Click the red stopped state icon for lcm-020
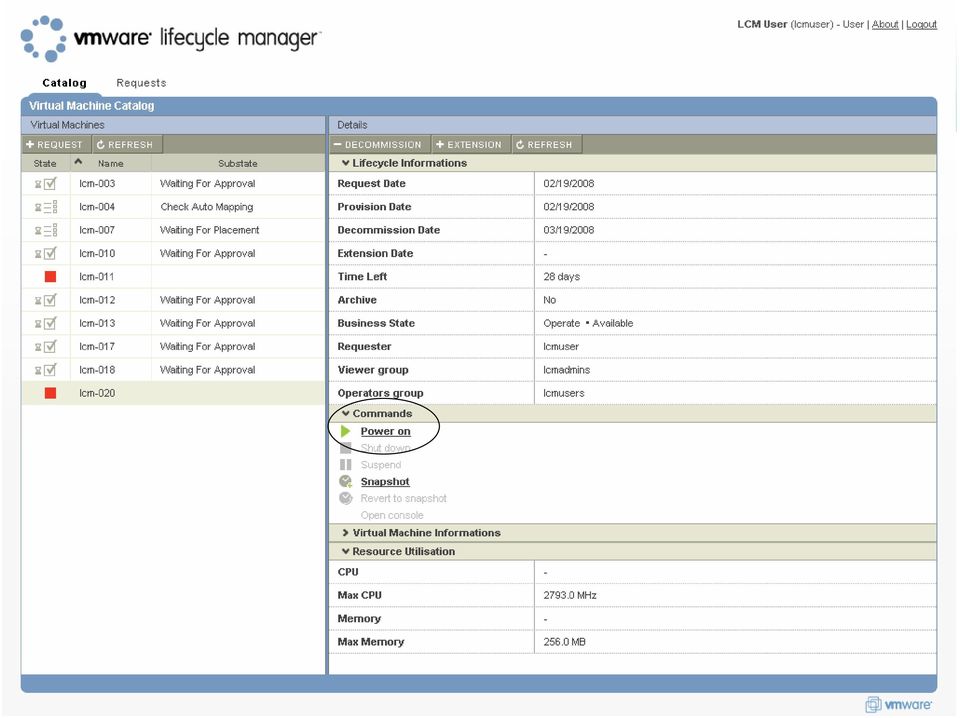The width and height of the screenshot is (960, 718). [50, 393]
